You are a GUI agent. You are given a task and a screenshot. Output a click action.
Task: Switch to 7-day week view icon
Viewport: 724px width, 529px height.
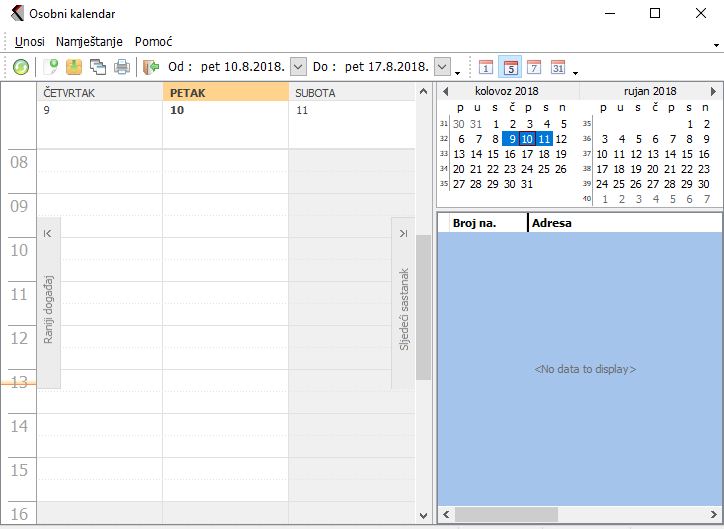click(x=534, y=67)
